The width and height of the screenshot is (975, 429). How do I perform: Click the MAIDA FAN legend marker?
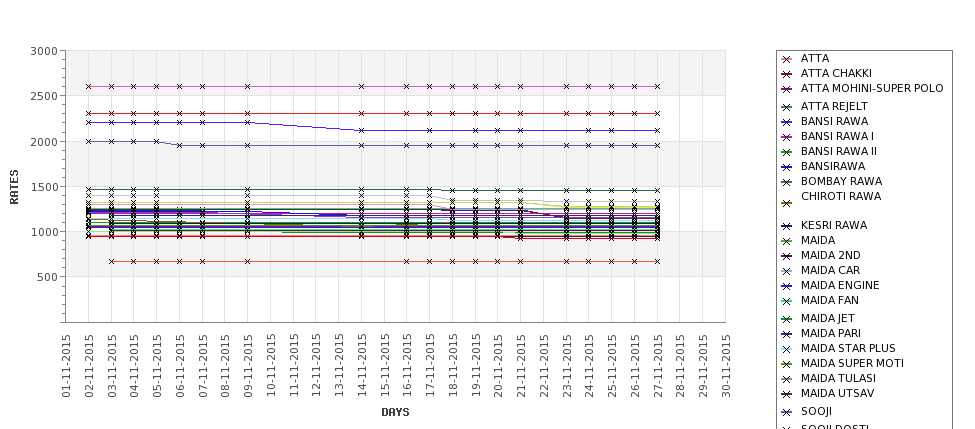click(787, 301)
